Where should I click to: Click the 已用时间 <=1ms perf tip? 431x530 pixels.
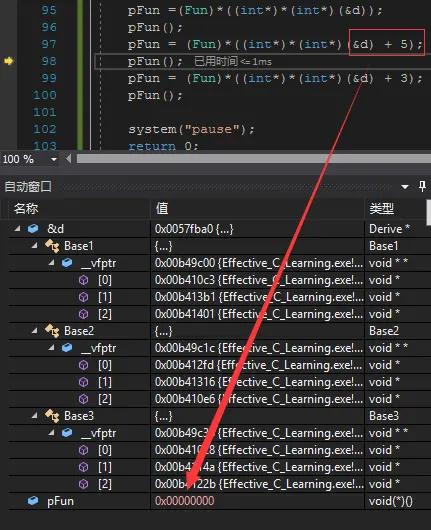tap(233, 62)
